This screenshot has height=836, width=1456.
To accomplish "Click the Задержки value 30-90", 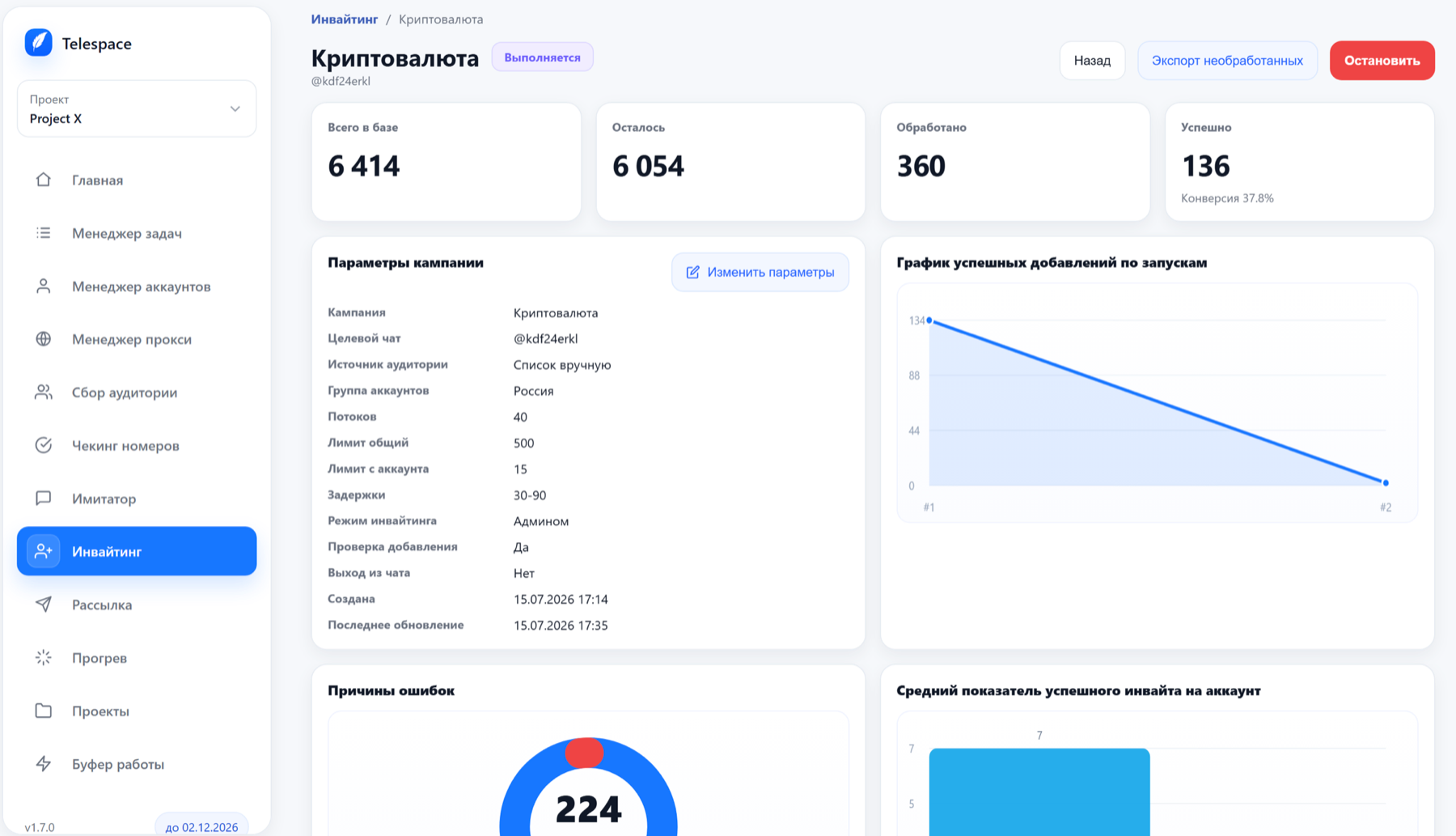I will tap(530, 495).
